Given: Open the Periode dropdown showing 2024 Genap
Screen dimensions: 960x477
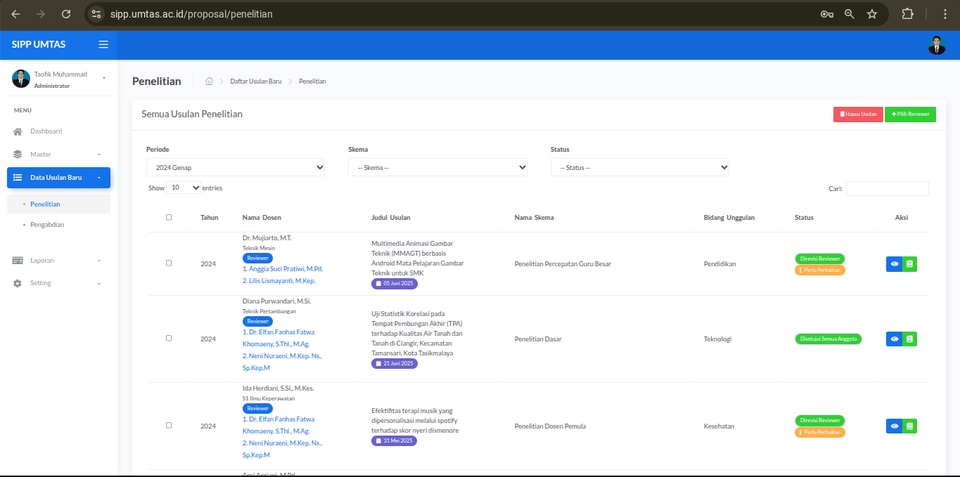Looking at the screenshot, I should coord(235,168).
